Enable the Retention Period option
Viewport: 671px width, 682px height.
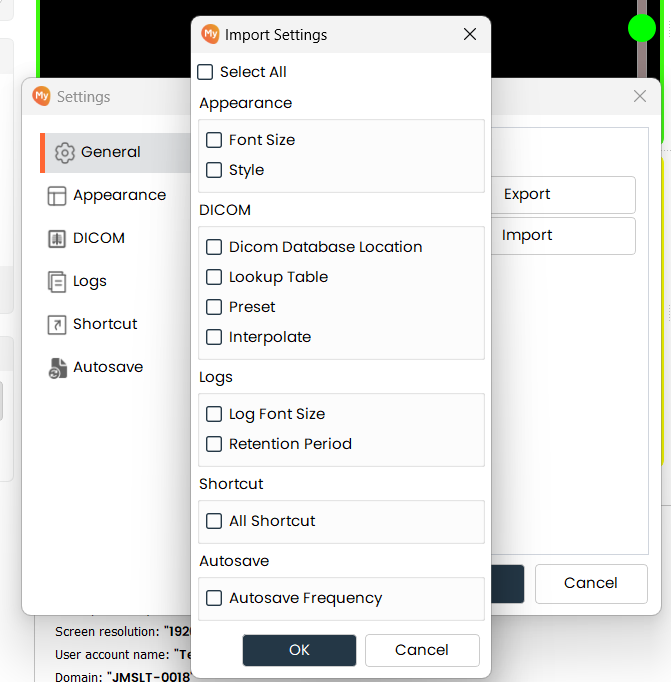(x=214, y=444)
